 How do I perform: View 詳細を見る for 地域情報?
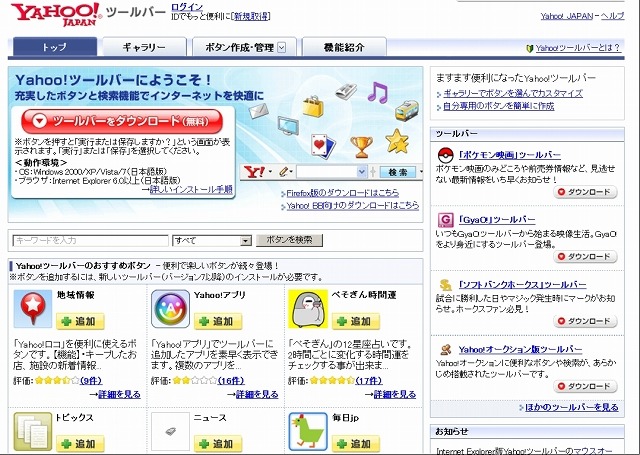pyautogui.click(x=119, y=395)
